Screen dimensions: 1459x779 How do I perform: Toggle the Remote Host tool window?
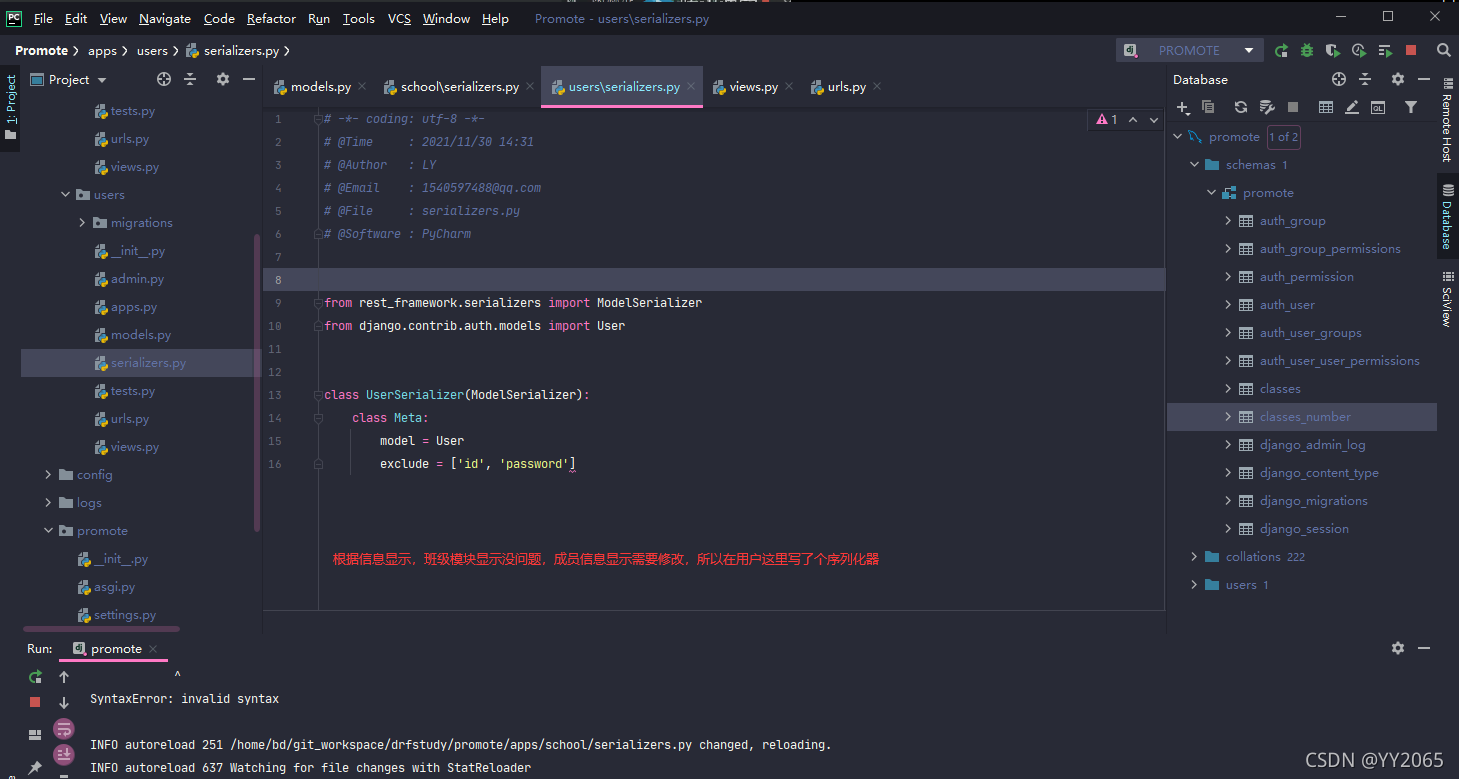pos(1447,118)
